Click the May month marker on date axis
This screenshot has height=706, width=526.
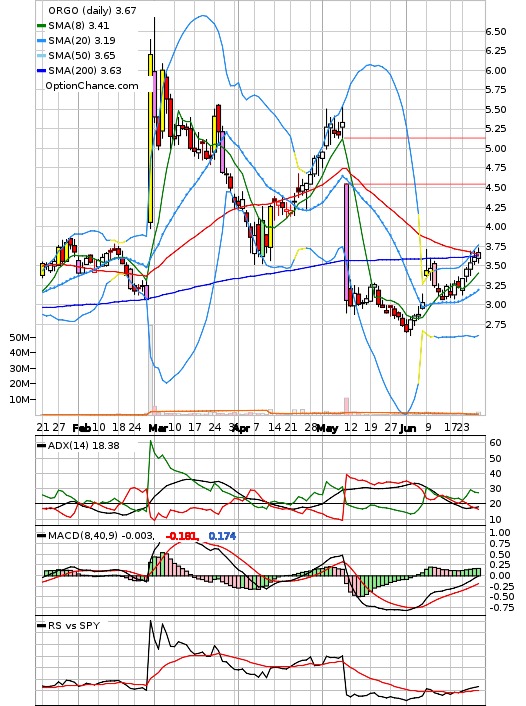[x=327, y=428]
